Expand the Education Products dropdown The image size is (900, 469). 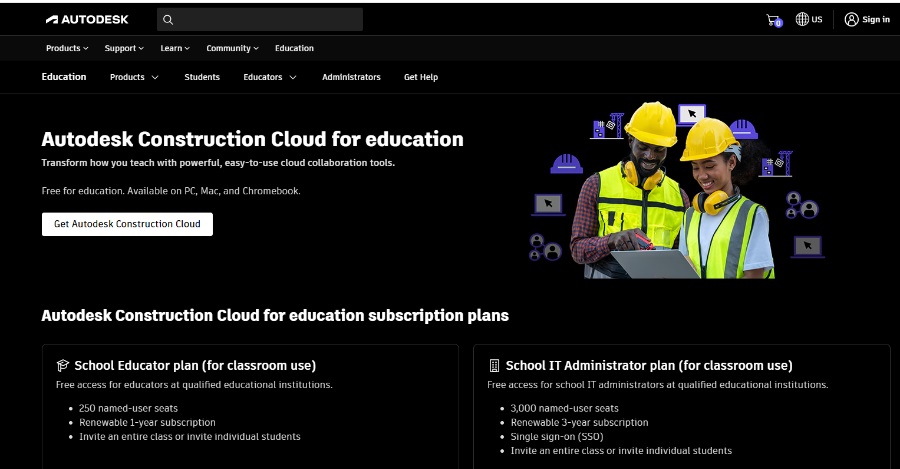(x=134, y=77)
